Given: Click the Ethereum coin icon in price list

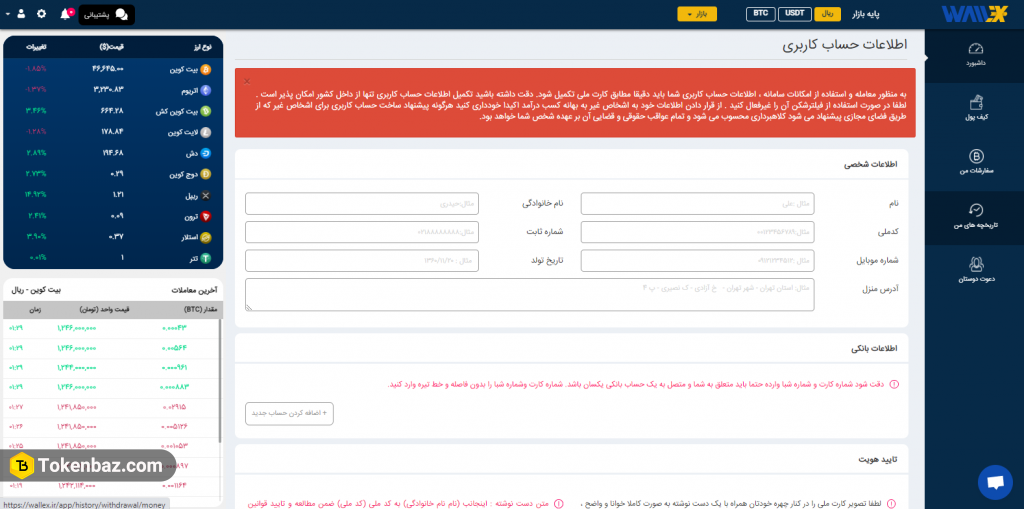Looking at the screenshot, I should pos(206,90).
